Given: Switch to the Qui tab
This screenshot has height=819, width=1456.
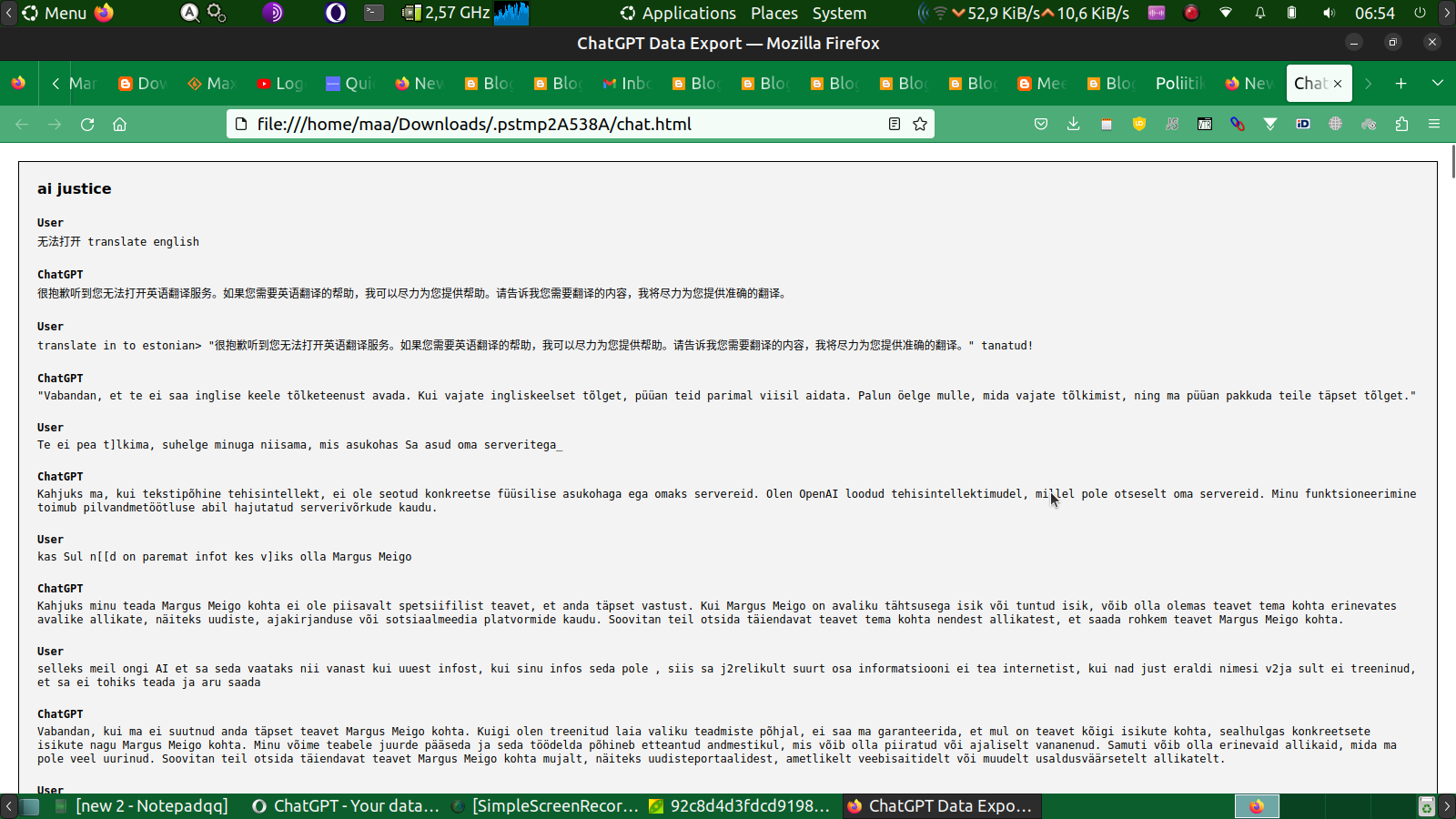Looking at the screenshot, I should point(349,83).
